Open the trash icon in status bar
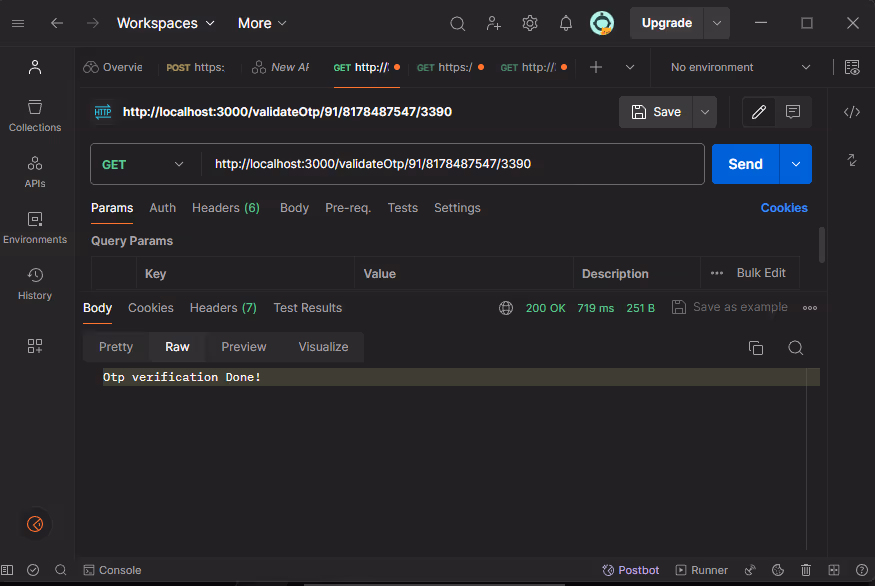The image size is (875, 586). (x=806, y=570)
